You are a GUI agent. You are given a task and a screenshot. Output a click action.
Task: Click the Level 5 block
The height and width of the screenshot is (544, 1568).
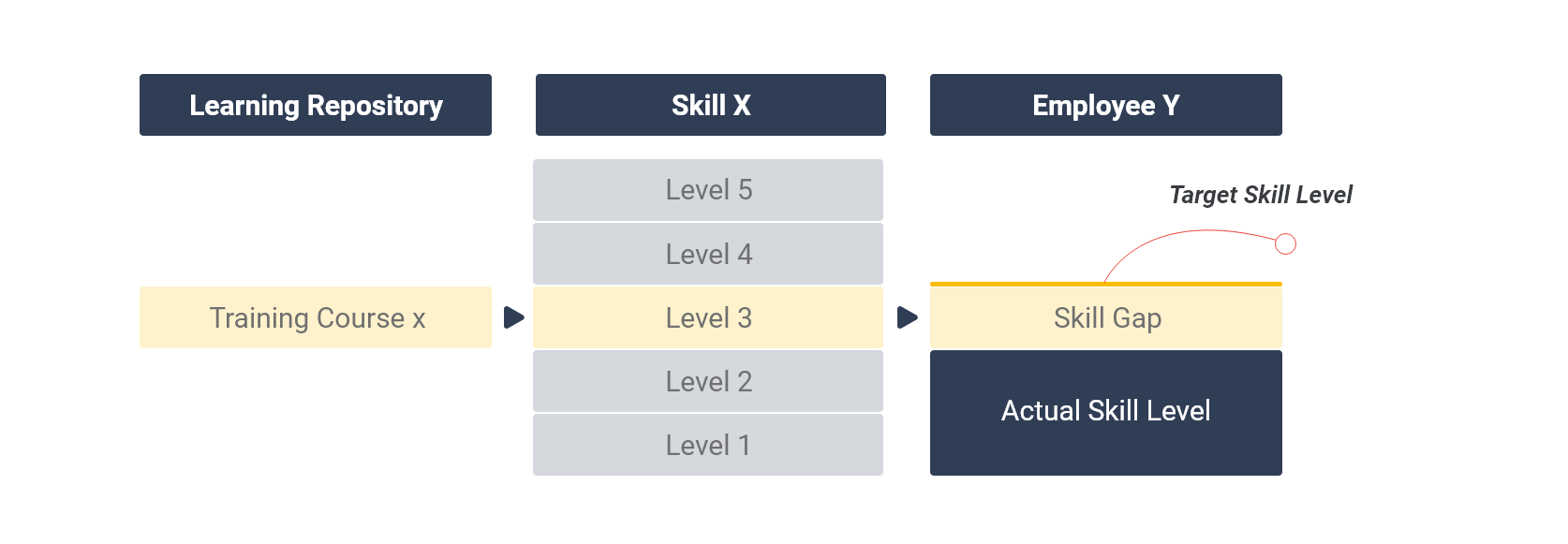[708, 190]
